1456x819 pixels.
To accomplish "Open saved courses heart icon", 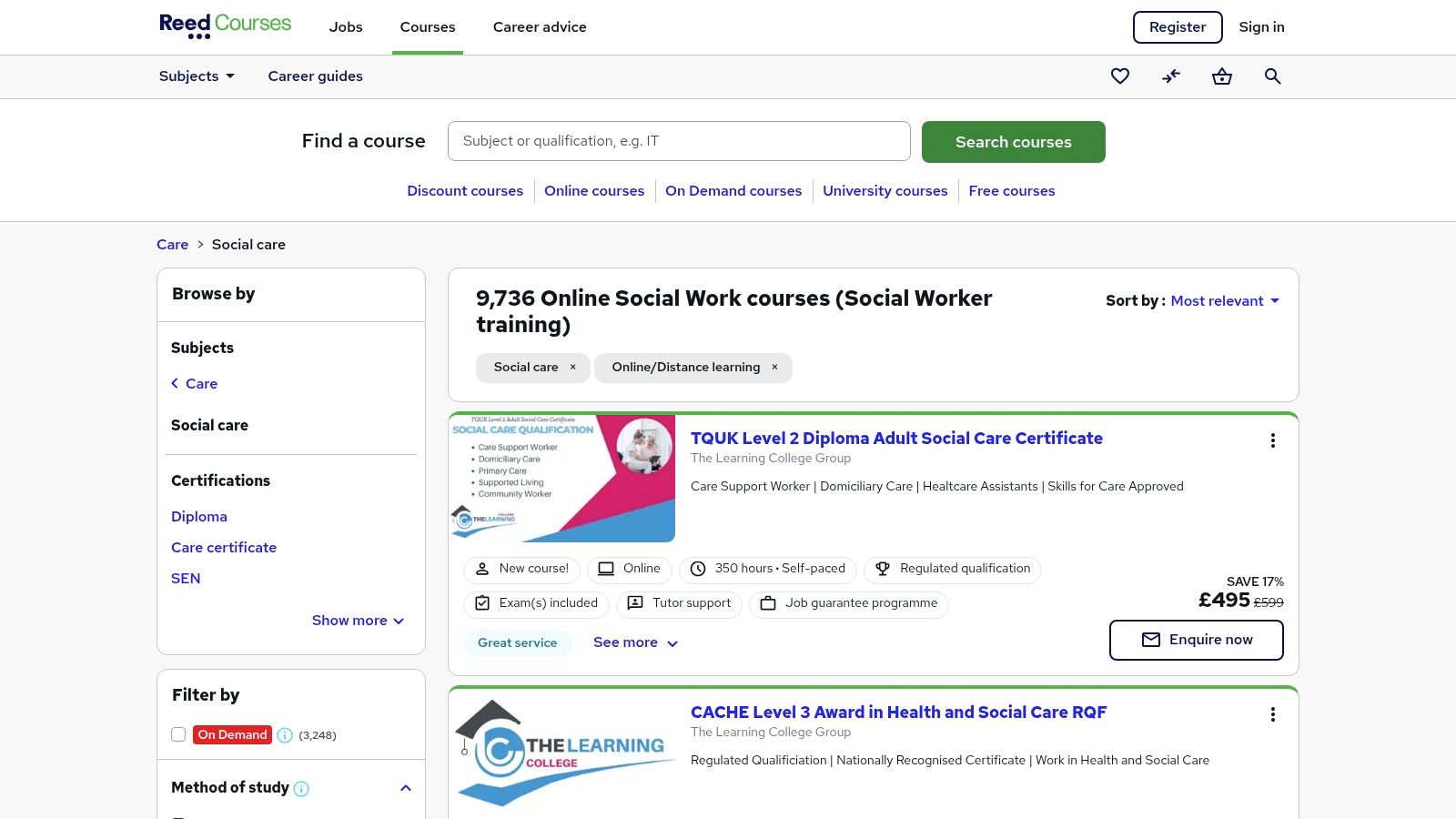I will point(1120,76).
